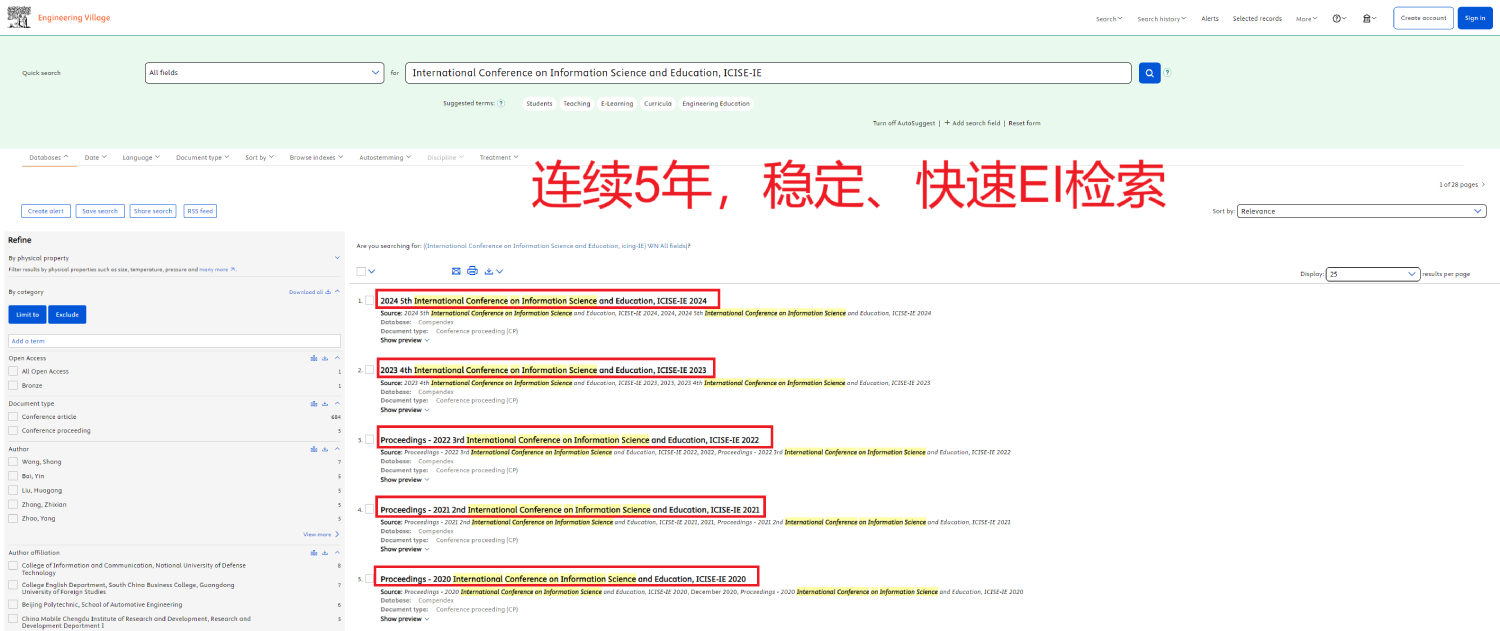Open the help question-mark menu
The image size is (1500, 631).
(x=1339, y=18)
